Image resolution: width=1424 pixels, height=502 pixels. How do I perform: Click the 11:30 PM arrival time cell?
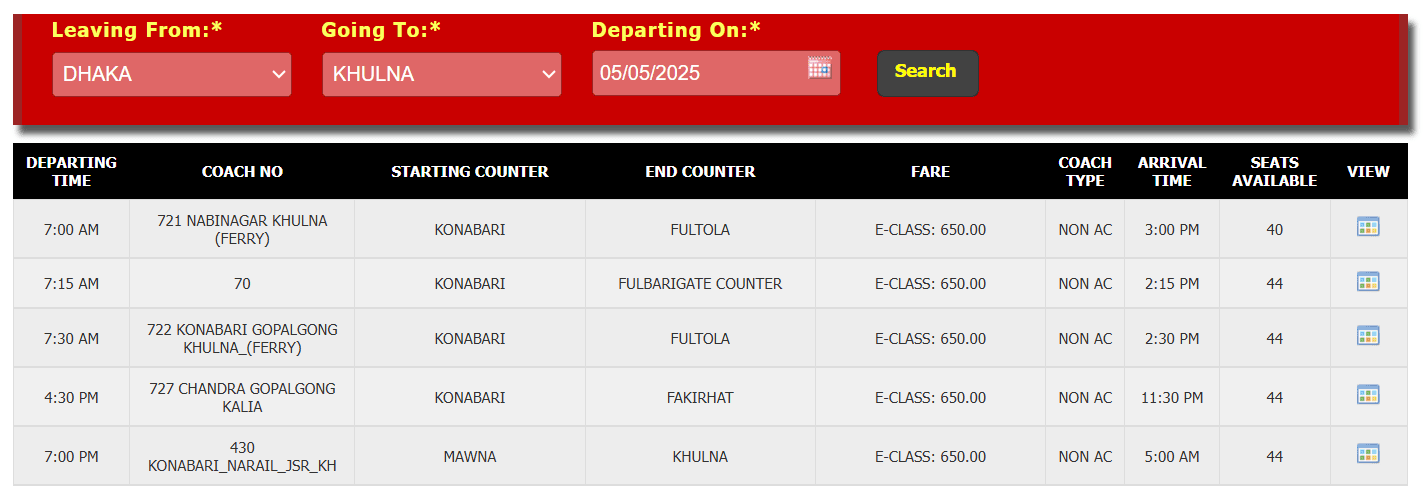tap(1172, 397)
